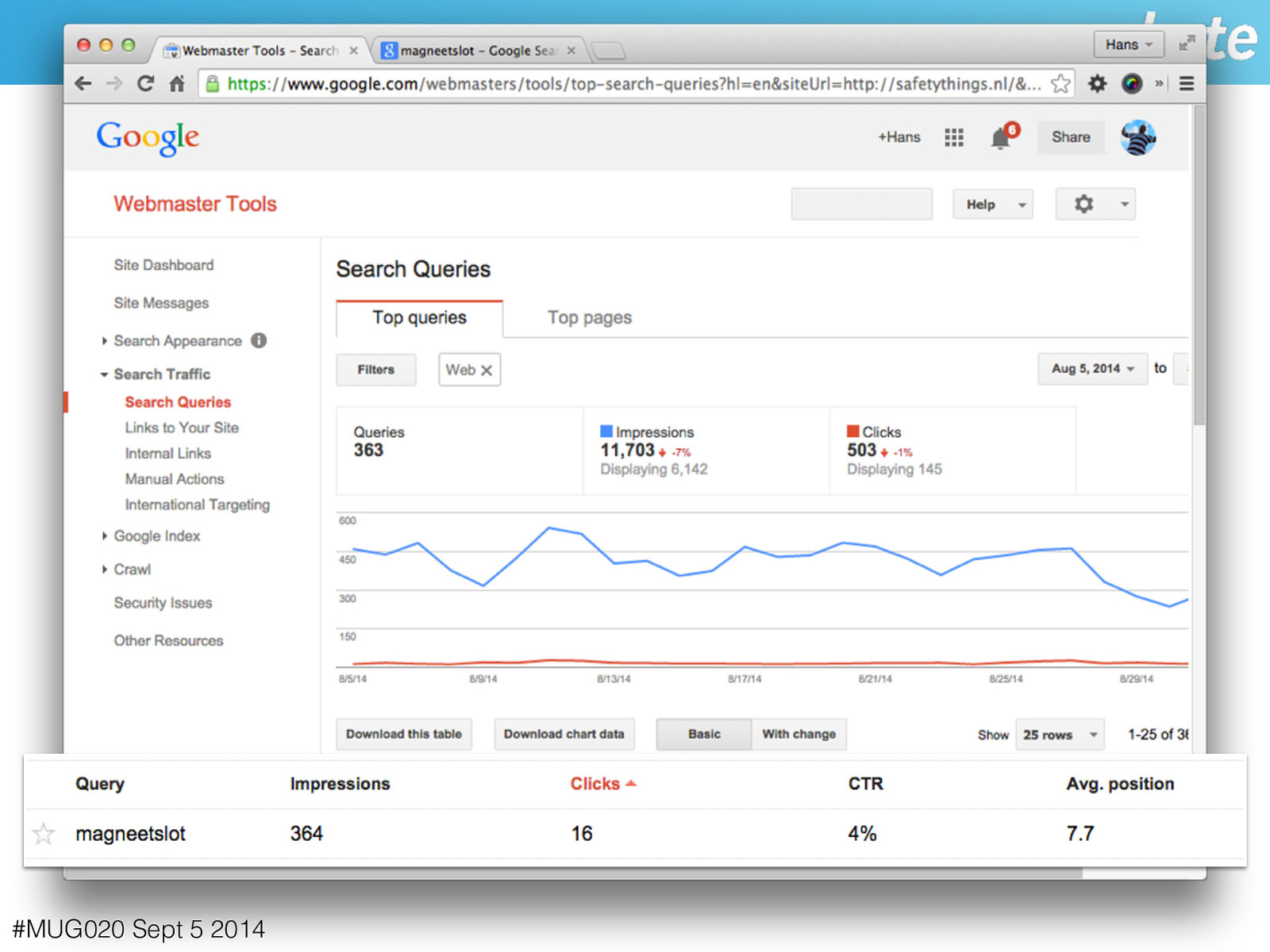Sort by the Impressions column header

(x=340, y=784)
